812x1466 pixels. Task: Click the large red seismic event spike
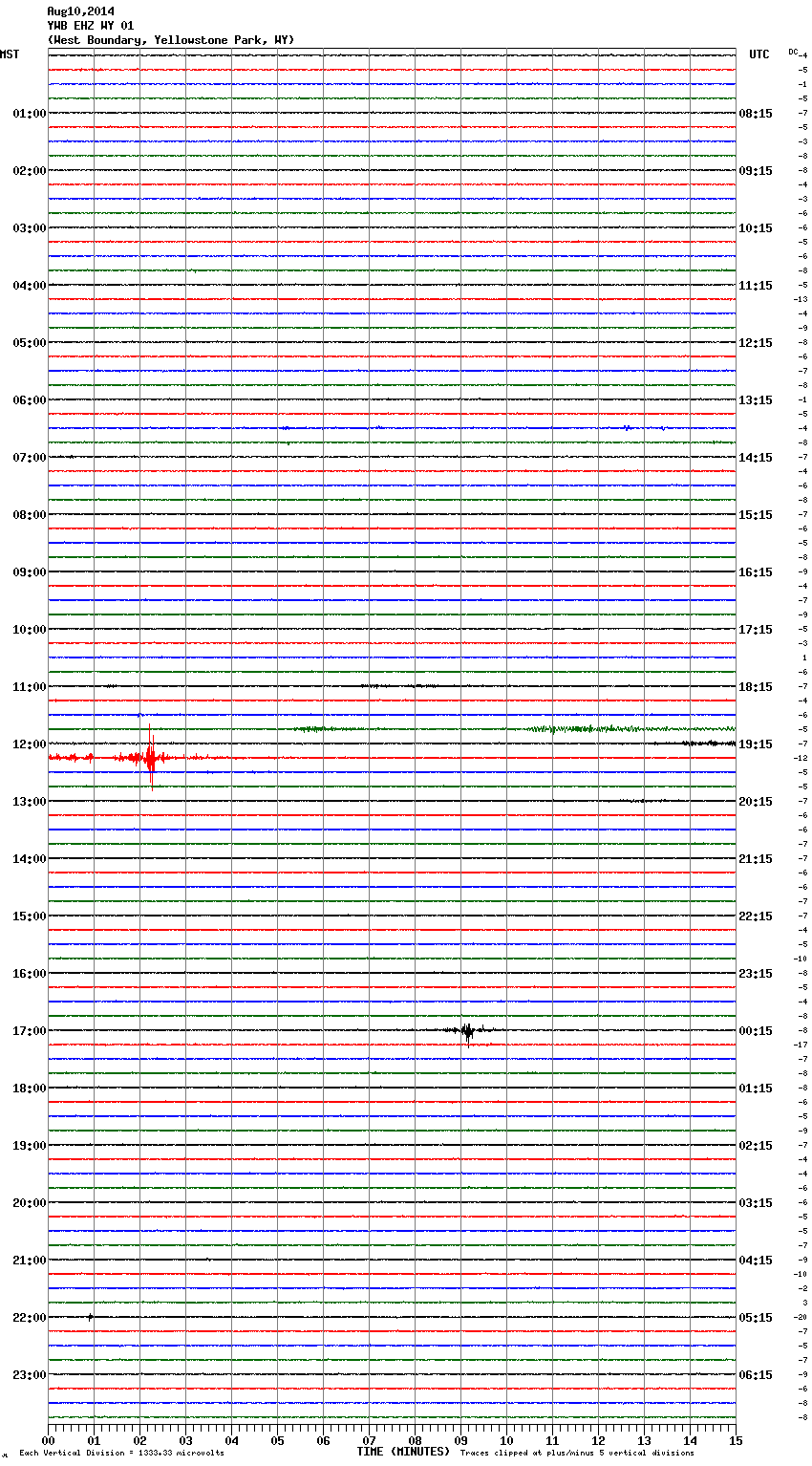click(x=150, y=756)
